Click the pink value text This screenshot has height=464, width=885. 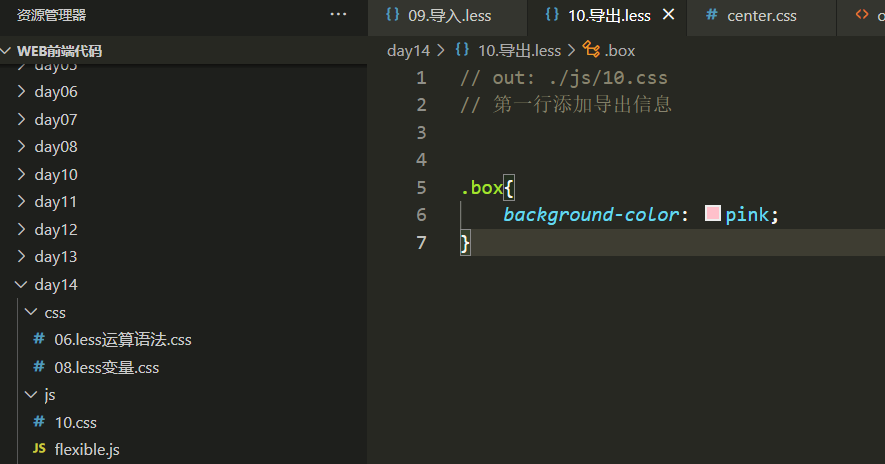pyautogui.click(x=747, y=215)
